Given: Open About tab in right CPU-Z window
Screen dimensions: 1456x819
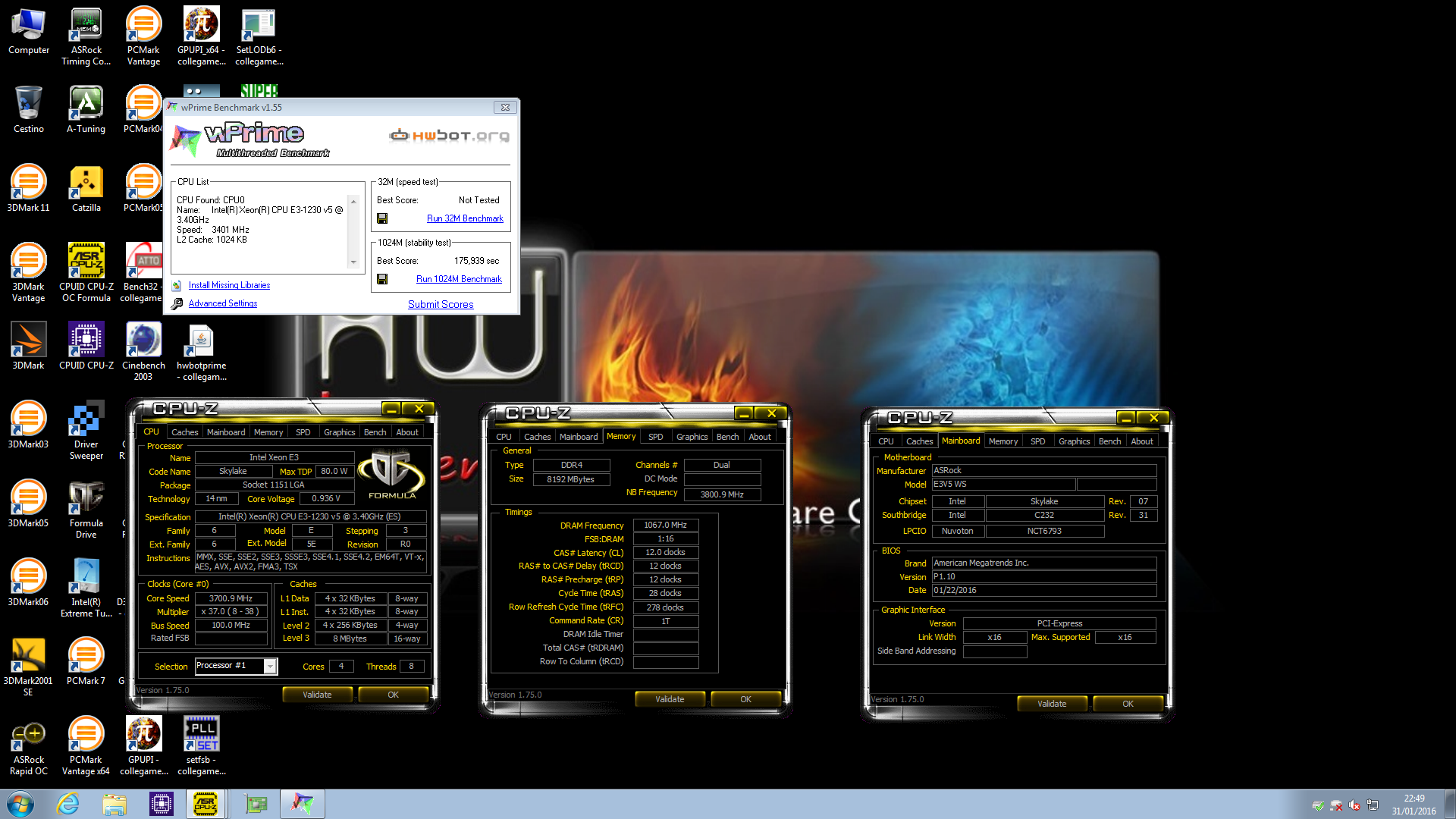Looking at the screenshot, I should coord(1142,441).
